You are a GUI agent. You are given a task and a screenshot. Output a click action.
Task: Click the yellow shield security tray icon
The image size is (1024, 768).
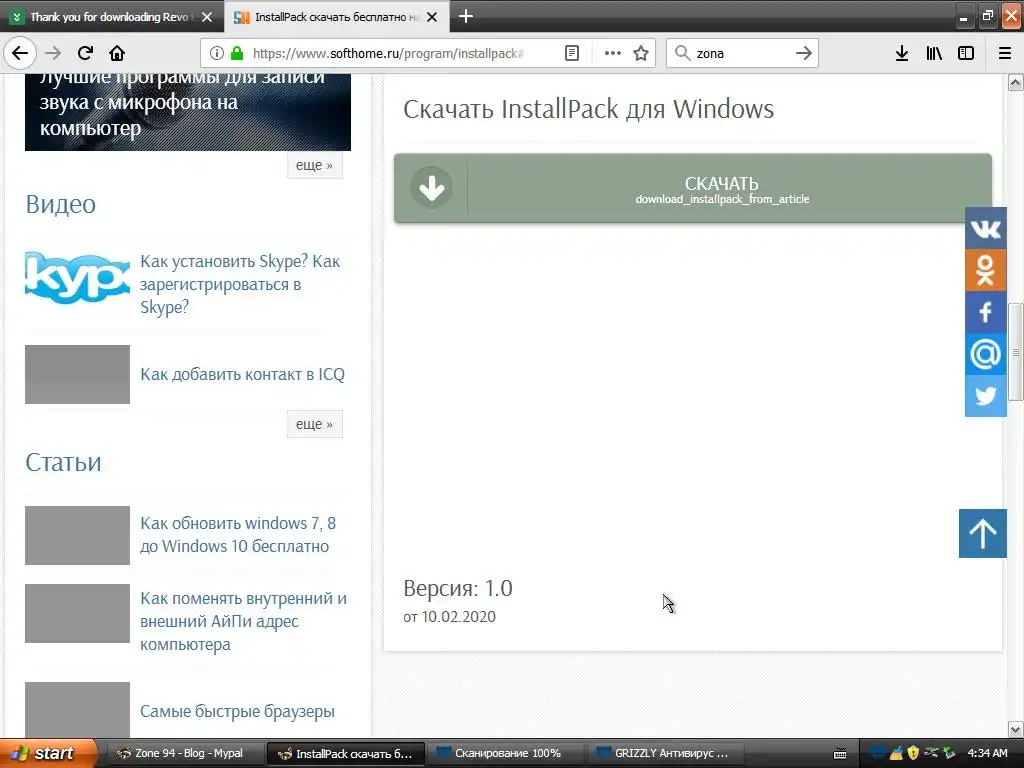(x=914, y=753)
